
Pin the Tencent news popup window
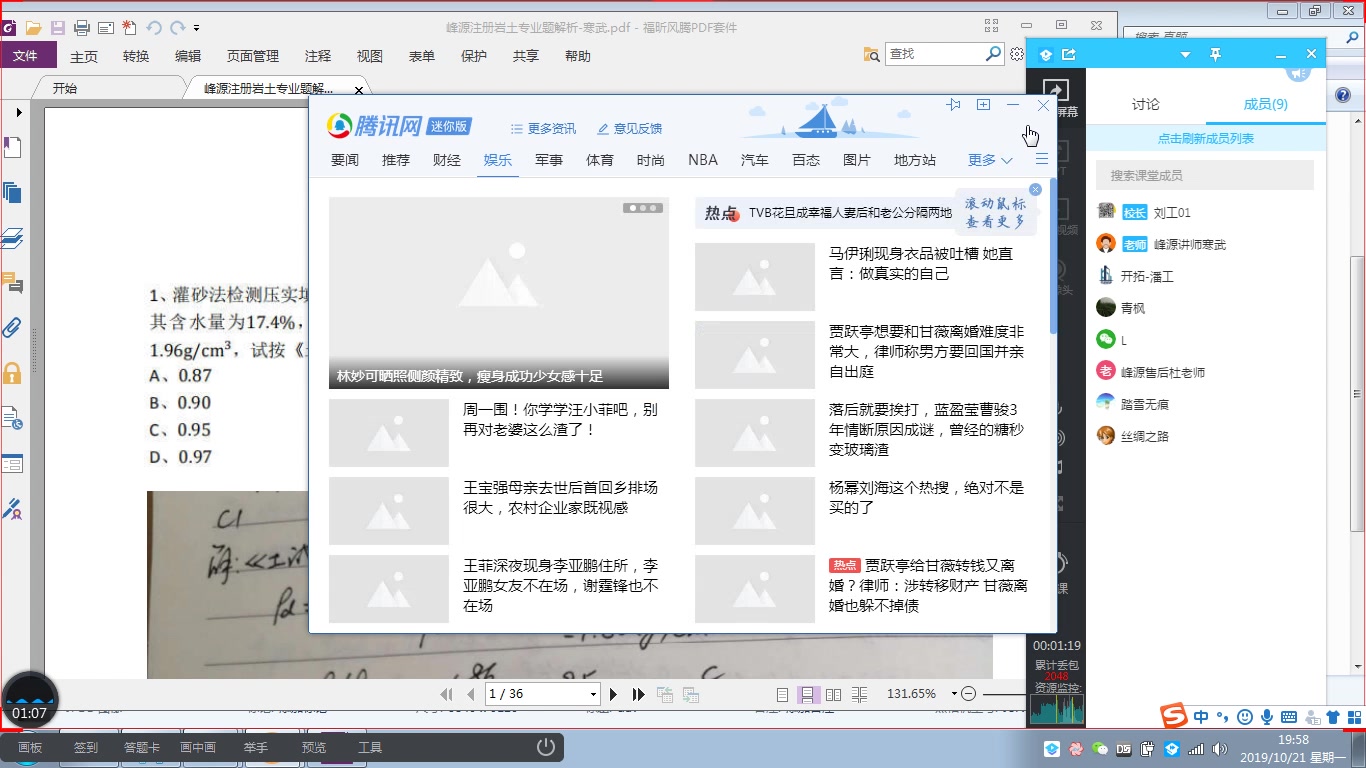coord(953,104)
